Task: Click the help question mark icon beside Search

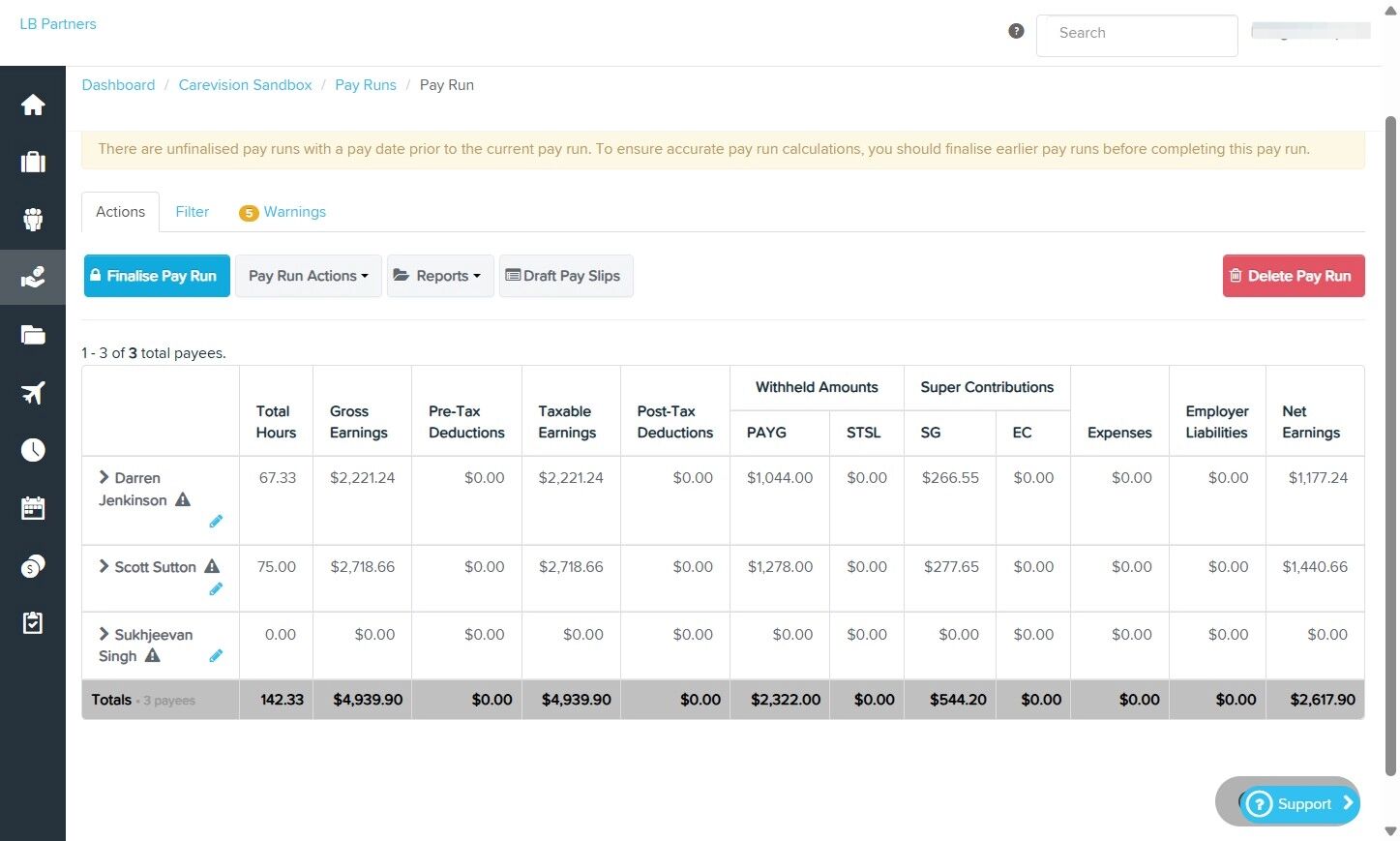Action: [1016, 31]
